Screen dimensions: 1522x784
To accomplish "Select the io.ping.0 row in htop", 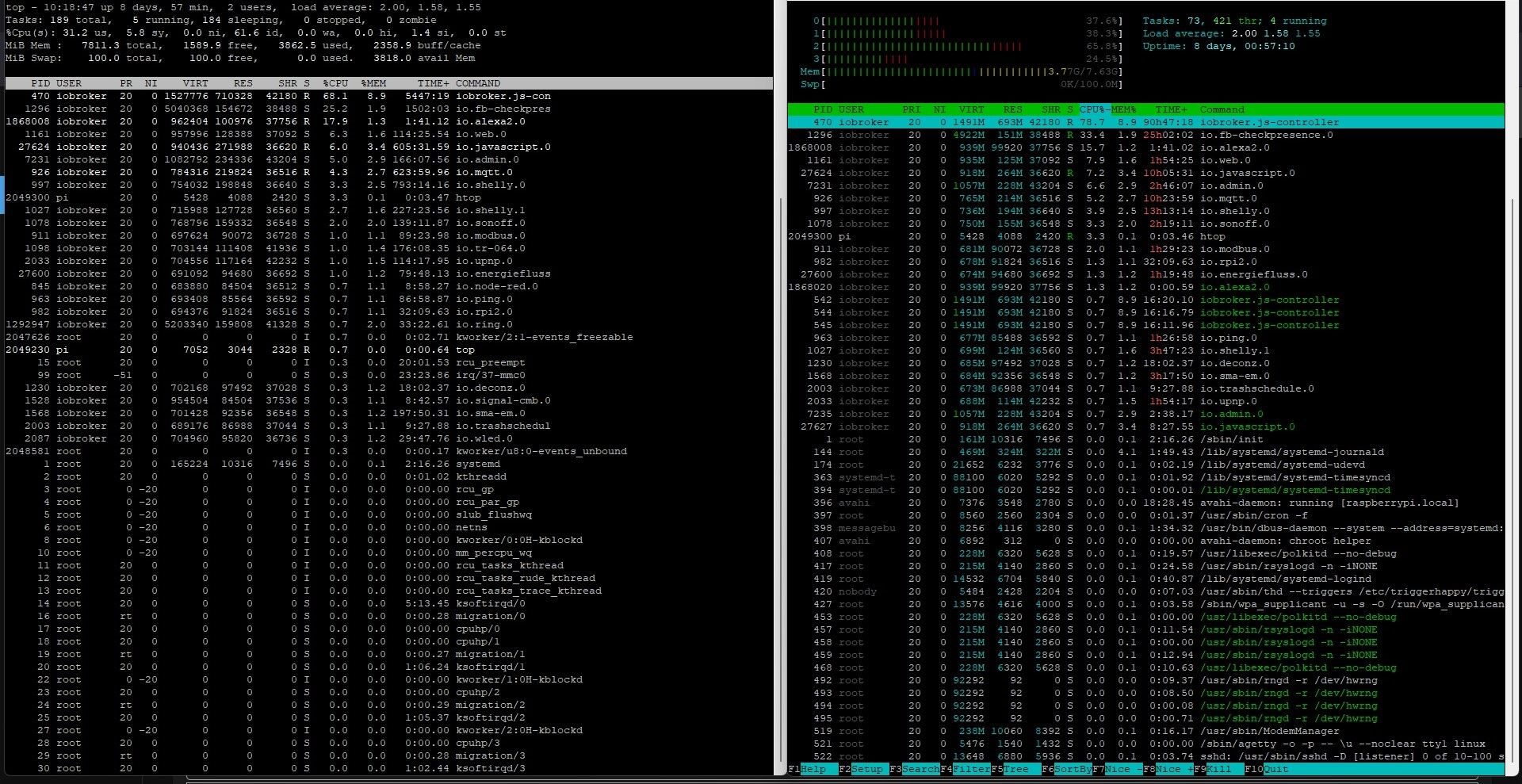I will pyautogui.click(x=1145, y=338).
